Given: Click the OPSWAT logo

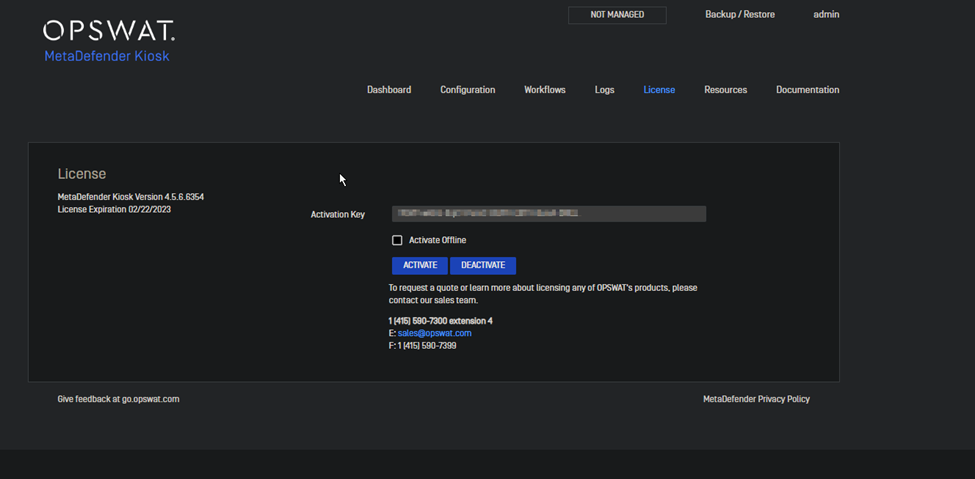Looking at the screenshot, I should (x=109, y=30).
